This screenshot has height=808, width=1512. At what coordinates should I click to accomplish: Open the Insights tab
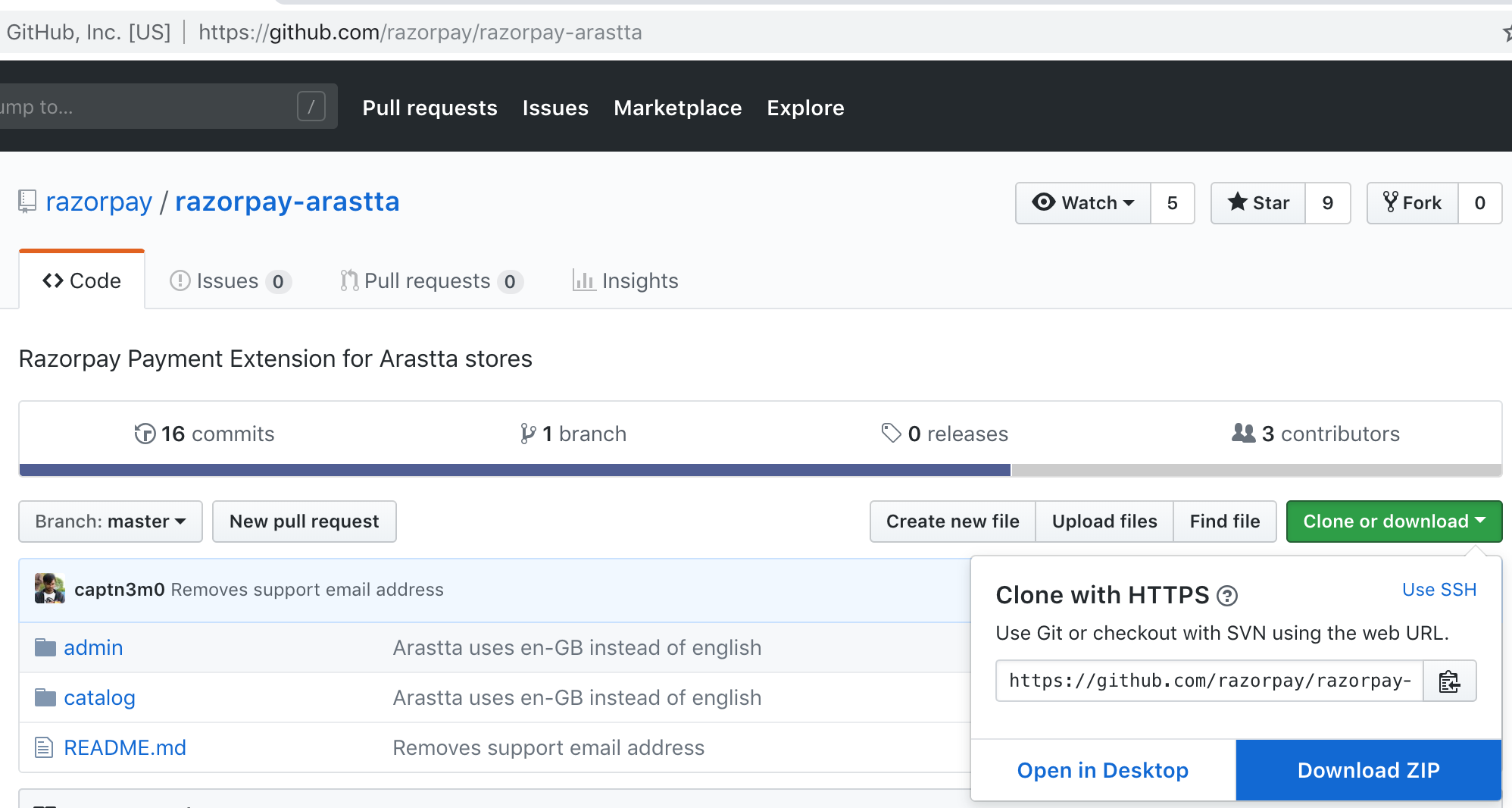[625, 280]
